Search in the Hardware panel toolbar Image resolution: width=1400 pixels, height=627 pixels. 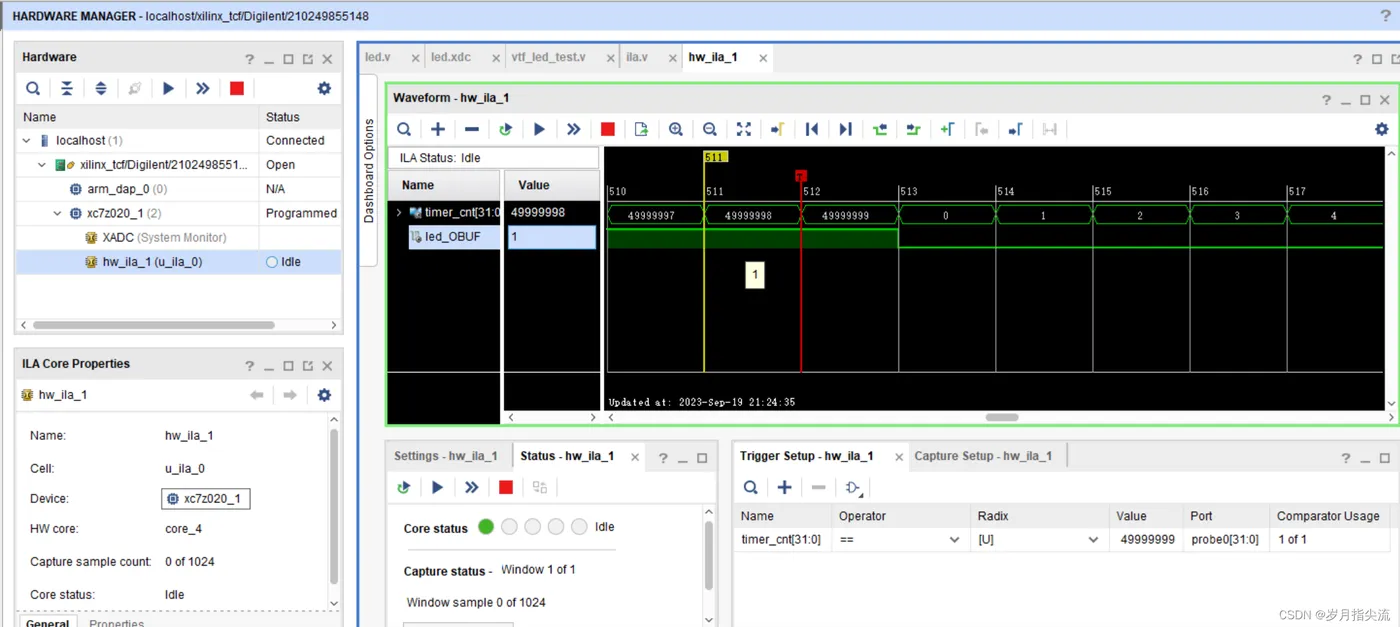33,89
